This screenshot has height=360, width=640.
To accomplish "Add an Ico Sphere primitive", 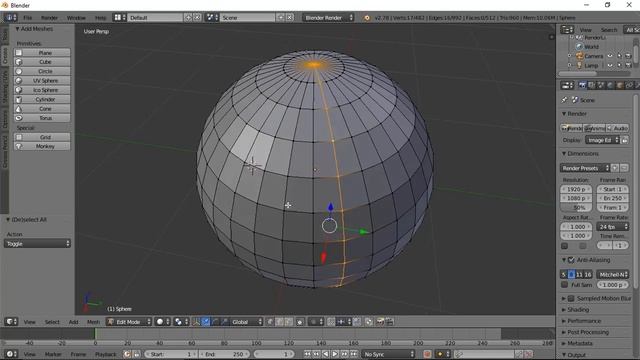I will tap(42, 90).
